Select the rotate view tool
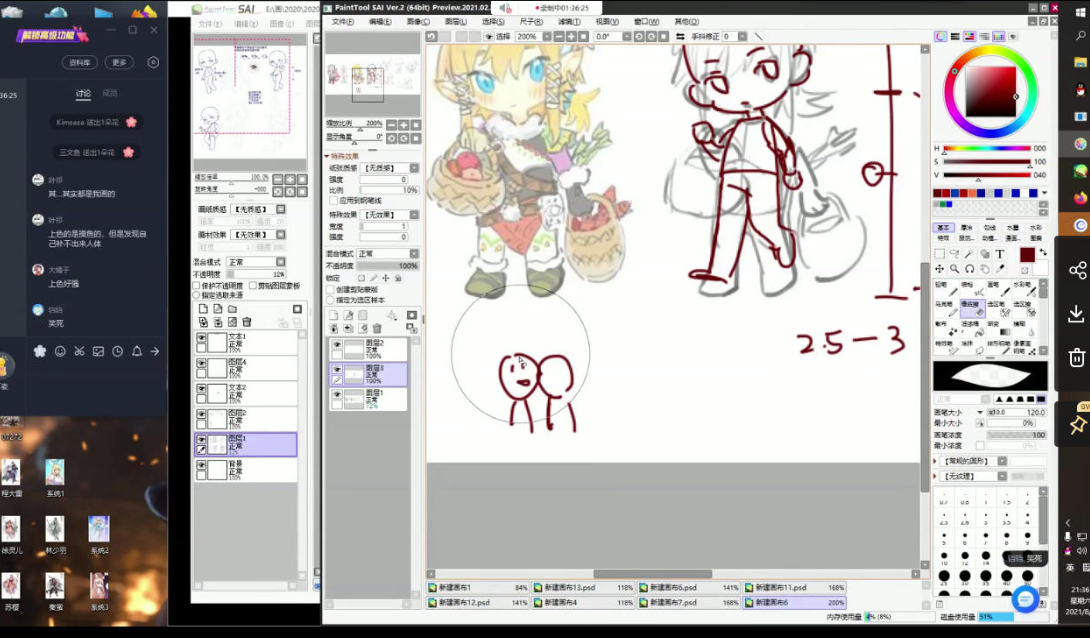This screenshot has height=638, width=1090. [x=970, y=269]
